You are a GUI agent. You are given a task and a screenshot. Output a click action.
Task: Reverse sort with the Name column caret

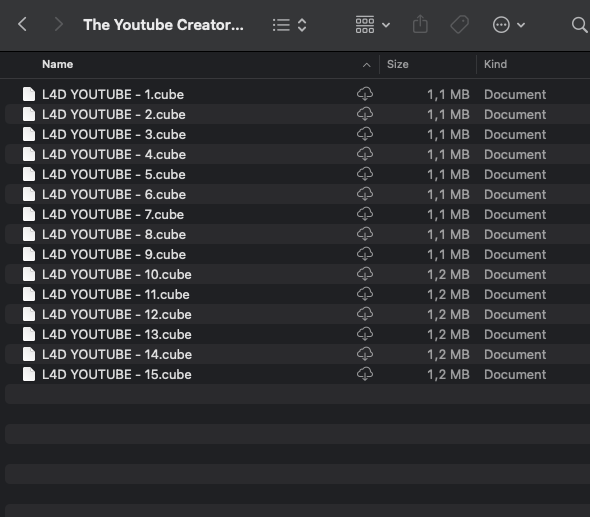point(366,65)
